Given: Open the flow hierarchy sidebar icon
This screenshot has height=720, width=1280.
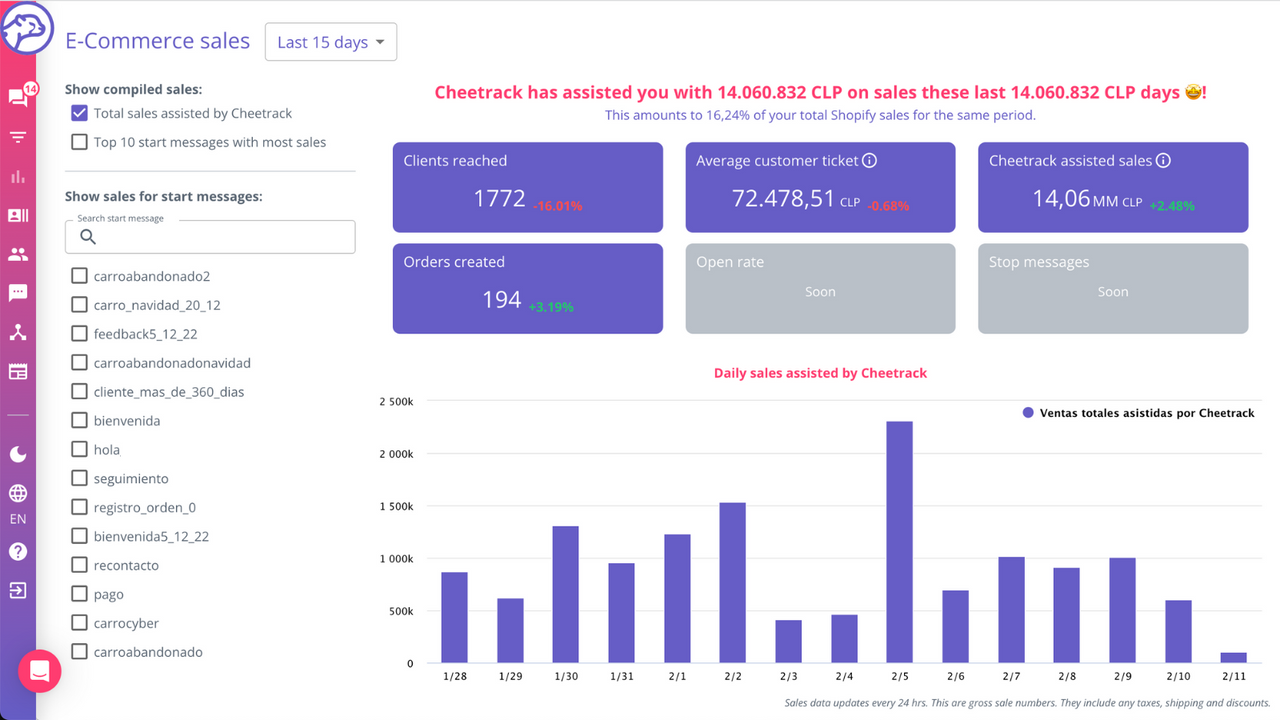Looking at the screenshot, I should tap(18, 332).
